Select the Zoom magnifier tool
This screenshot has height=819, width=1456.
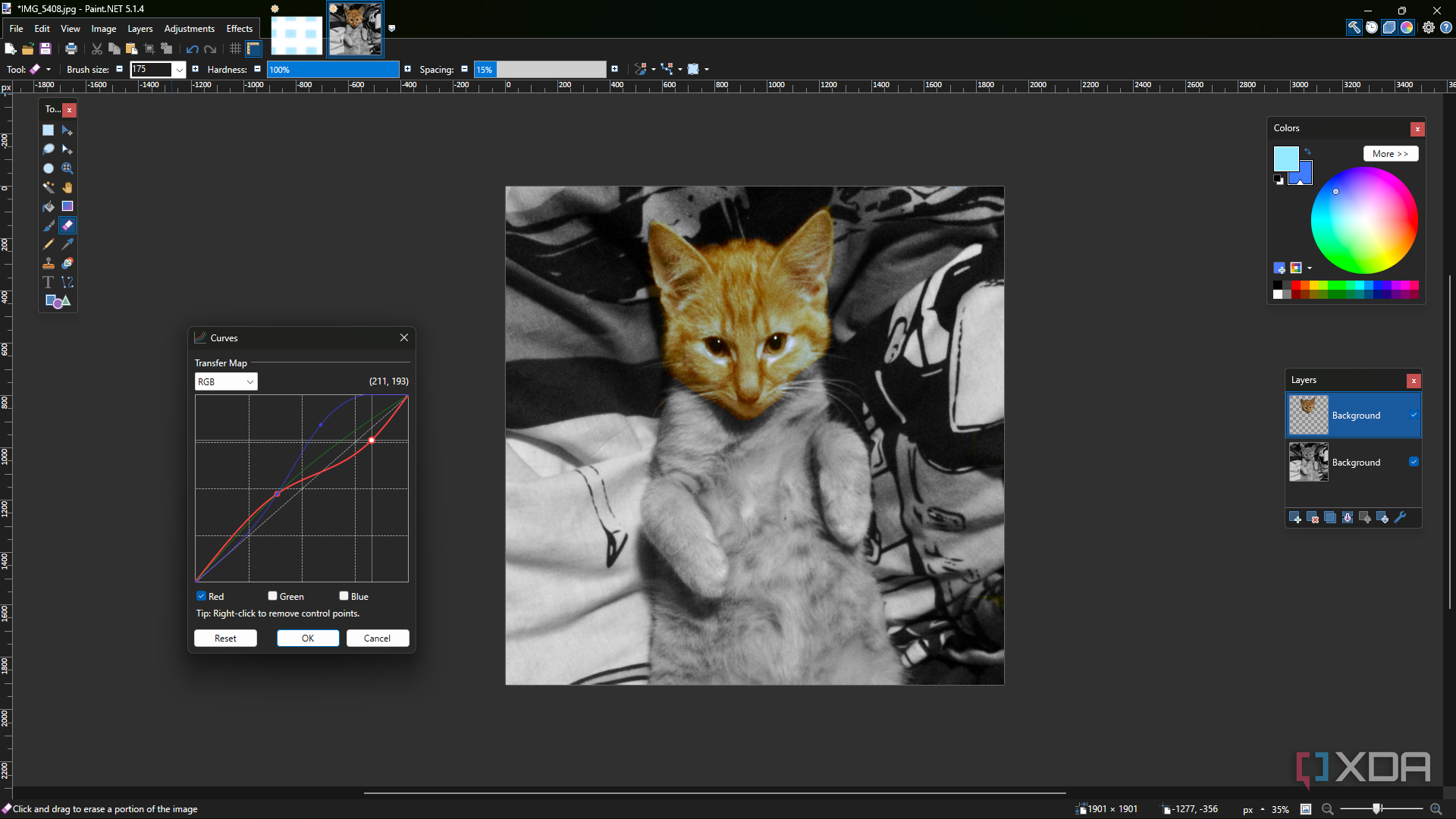click(x=67, y=168)
